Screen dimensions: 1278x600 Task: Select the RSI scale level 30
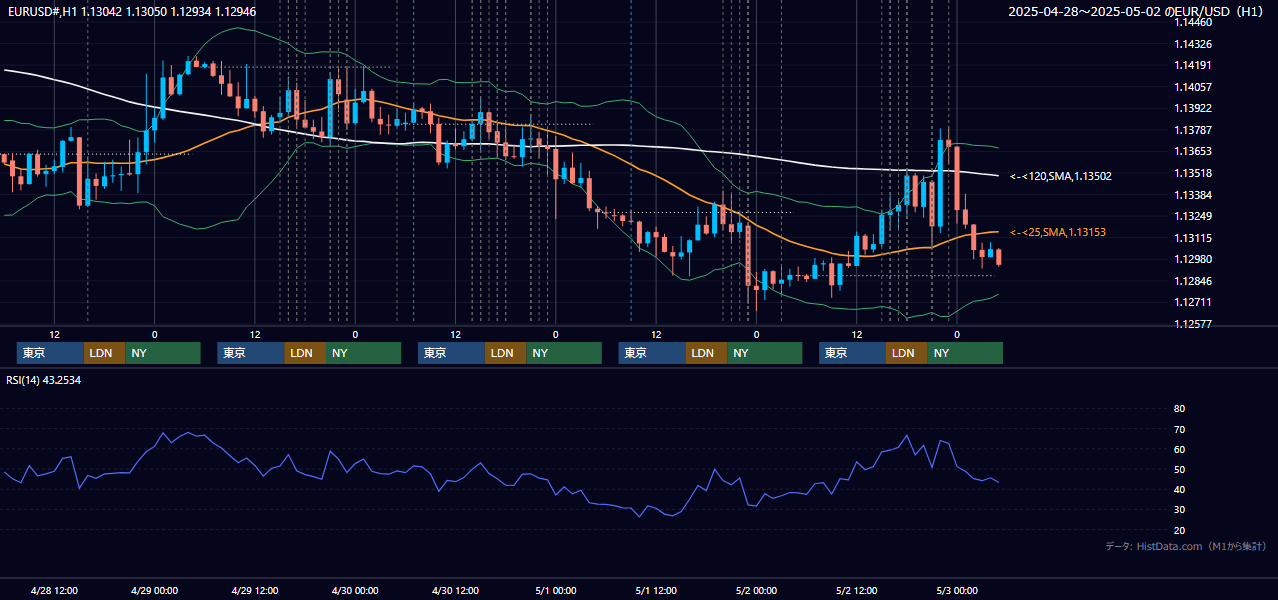point(1179,509)
